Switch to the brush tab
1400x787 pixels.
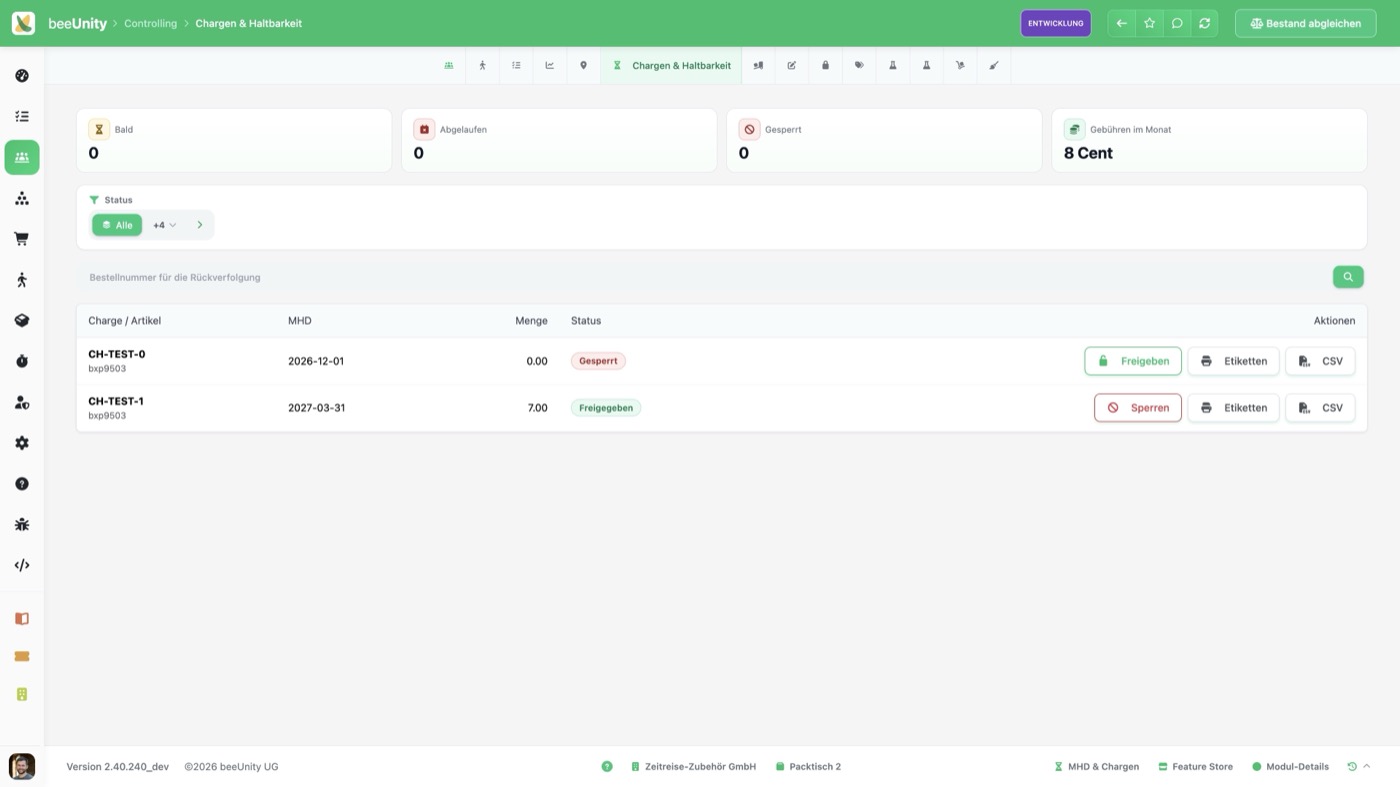click(993, 65)
